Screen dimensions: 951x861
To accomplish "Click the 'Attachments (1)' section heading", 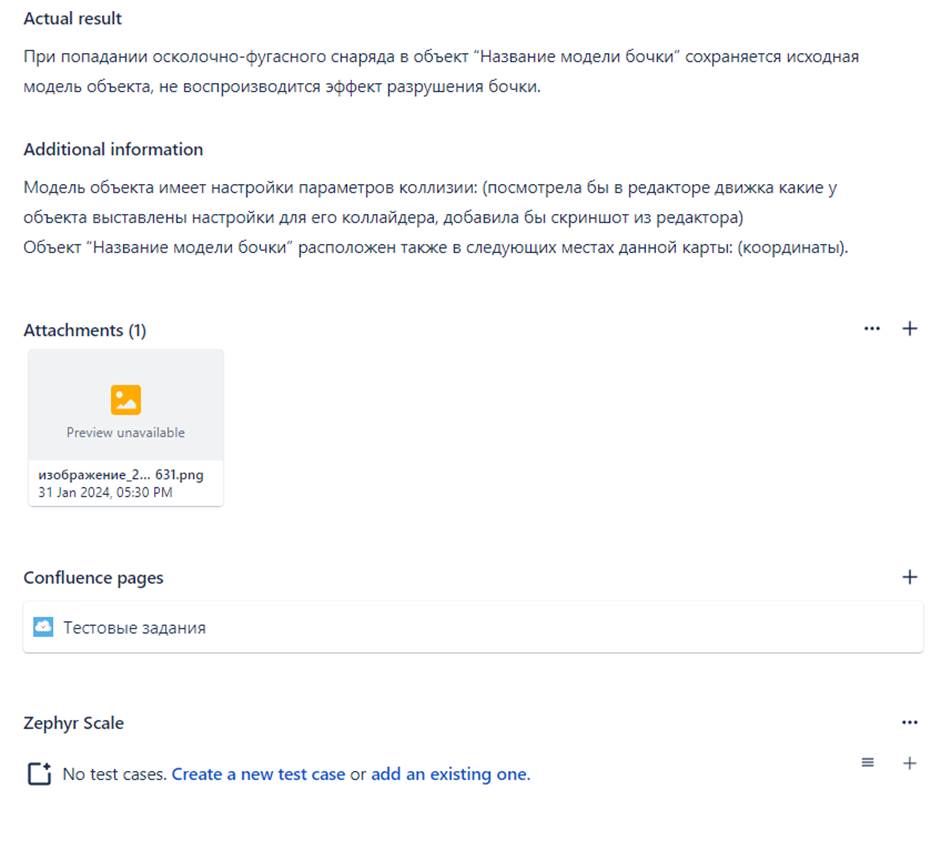I will 85,330.
